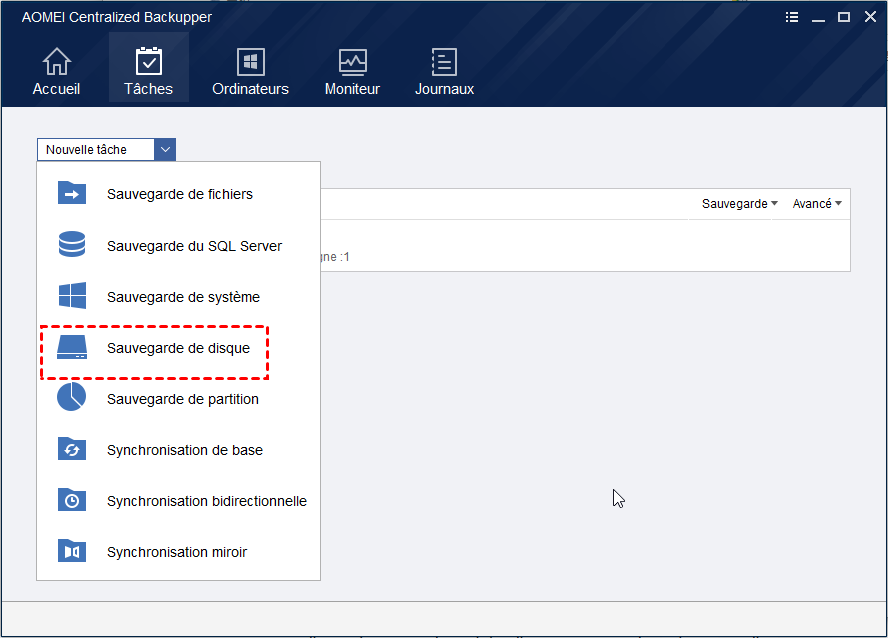Click the Nouvelle tâche combo box label

(x=86, y=149)
